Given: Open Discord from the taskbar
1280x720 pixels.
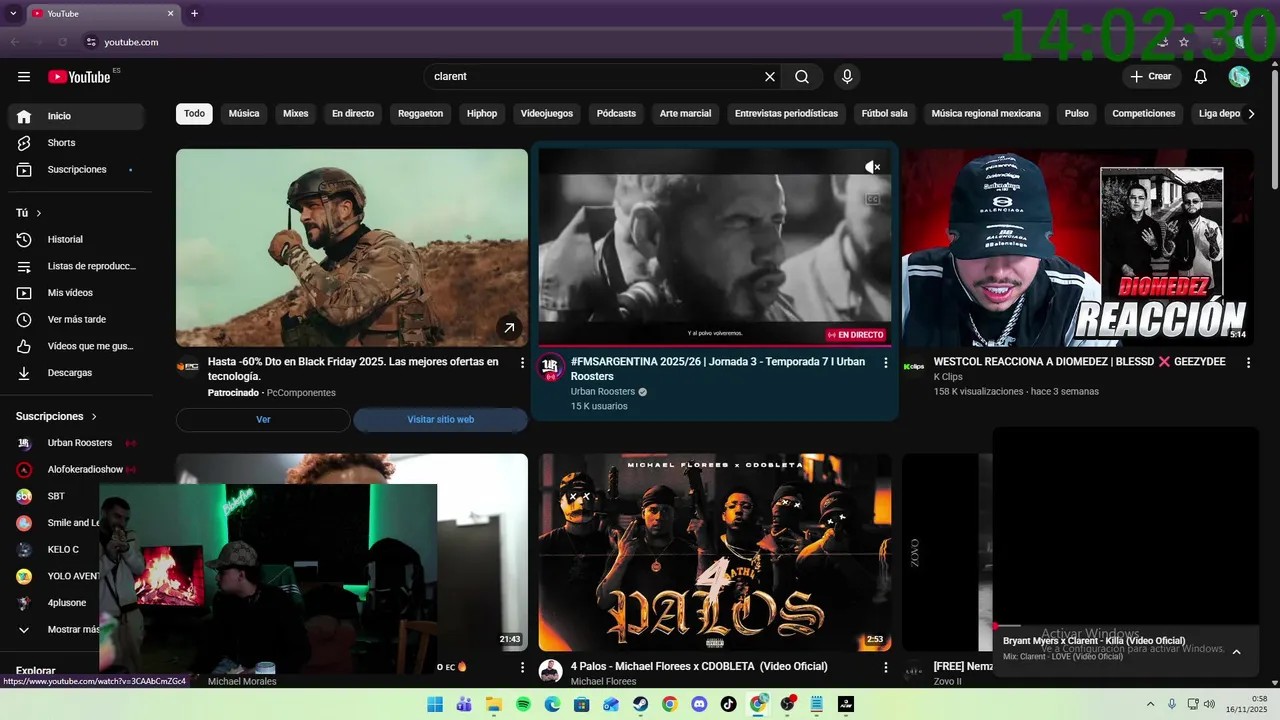Looking at the screenshot, I should click(x=699, y=704).
